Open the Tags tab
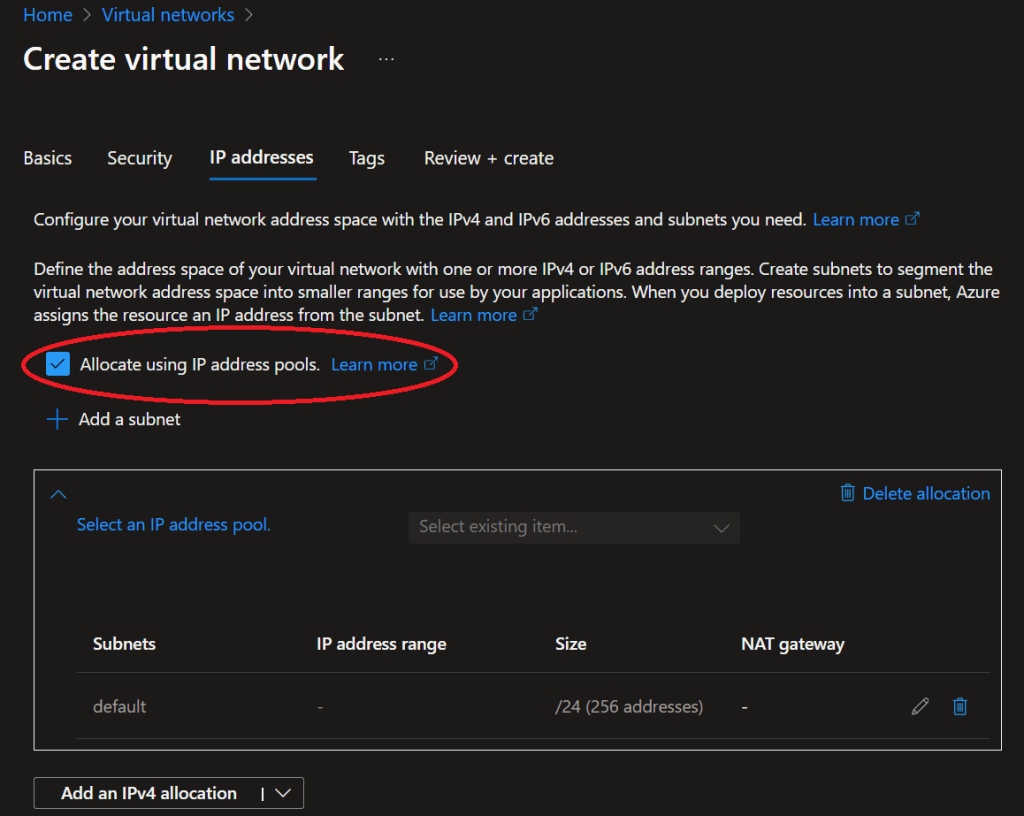 click(367, 158)
